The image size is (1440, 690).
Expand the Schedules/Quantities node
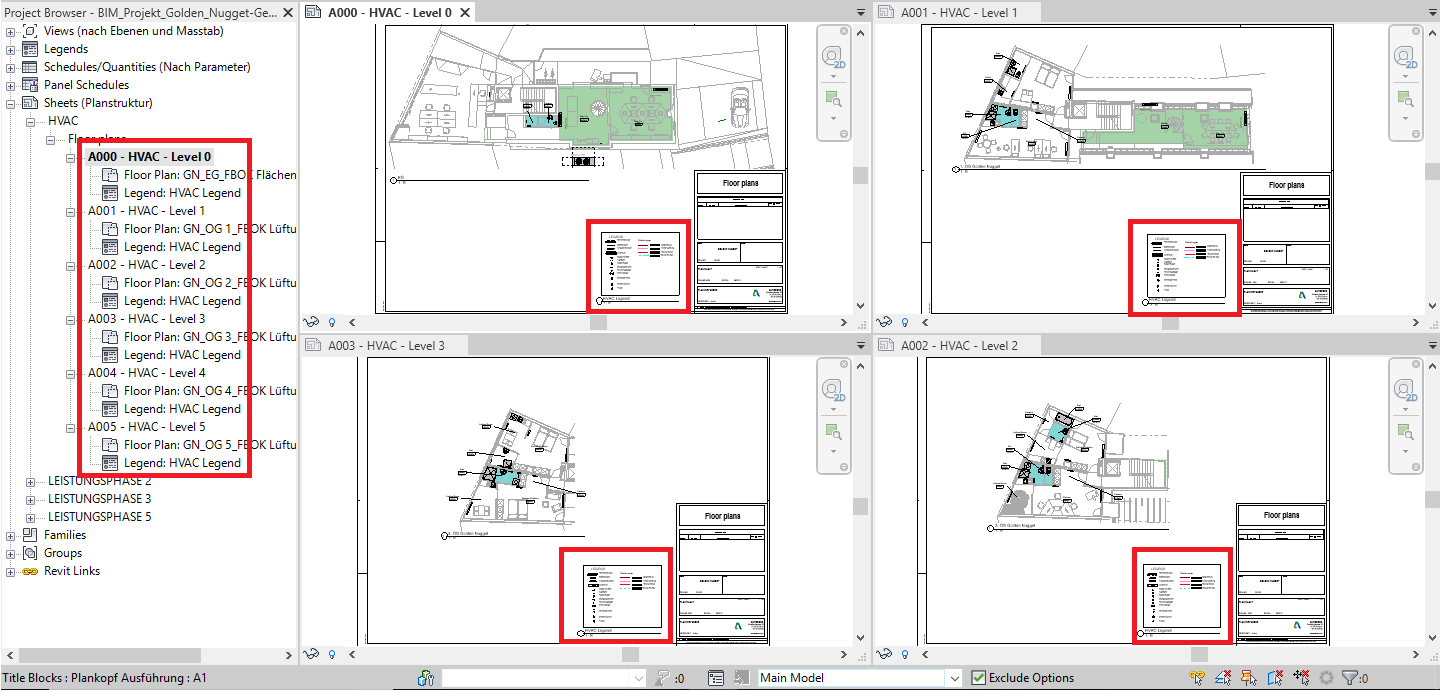(11, 67)
